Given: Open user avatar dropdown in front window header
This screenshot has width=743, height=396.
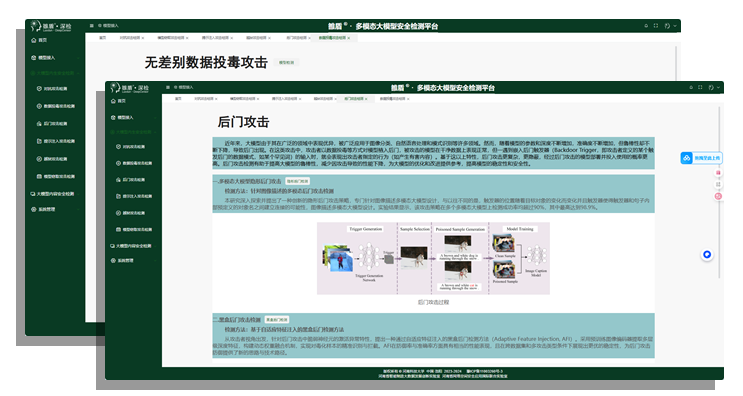Looking at the screenshot, I should click(713, 87).
